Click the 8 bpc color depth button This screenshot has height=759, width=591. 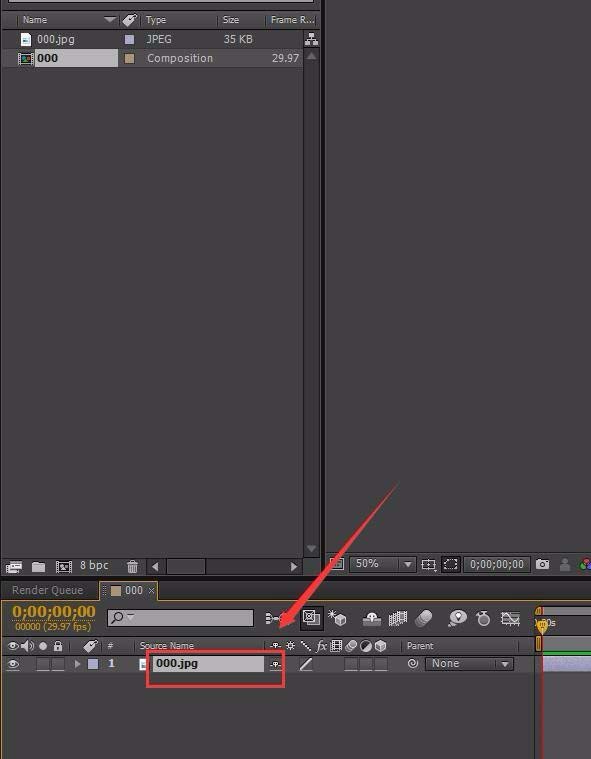pyautogui.click(x=94, y=565)
